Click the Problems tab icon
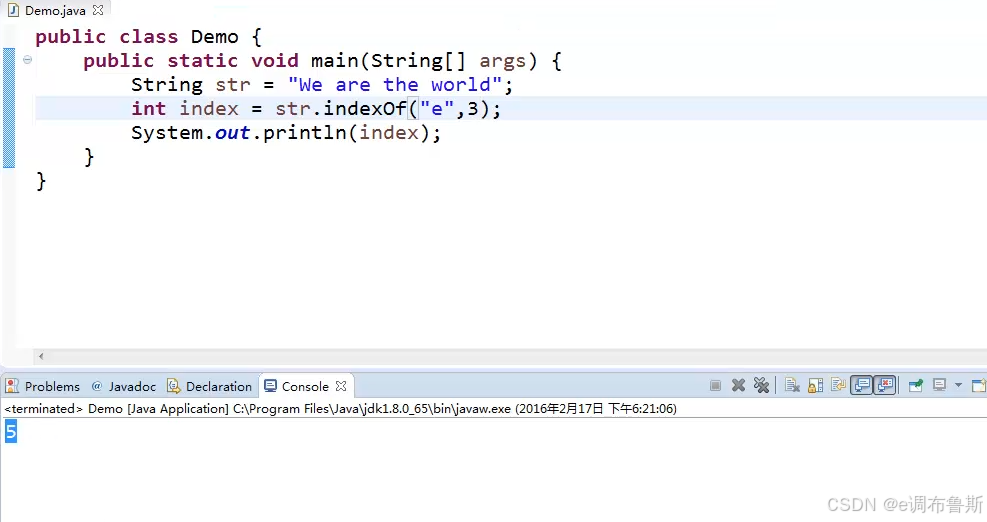This screenshot has width=987, height=522. [13, 385]
